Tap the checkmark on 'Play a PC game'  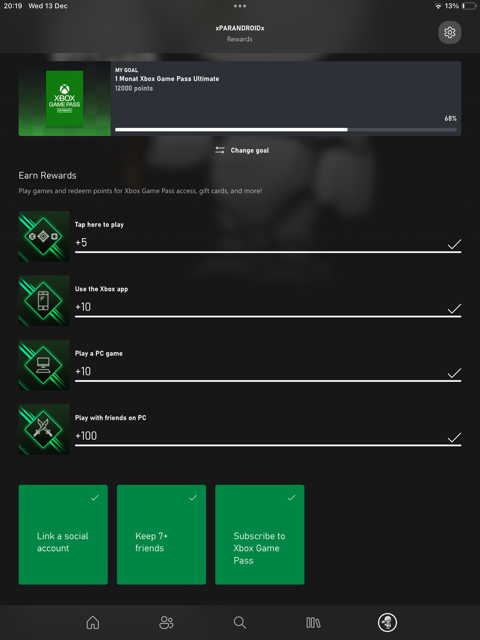click(454, 373)
